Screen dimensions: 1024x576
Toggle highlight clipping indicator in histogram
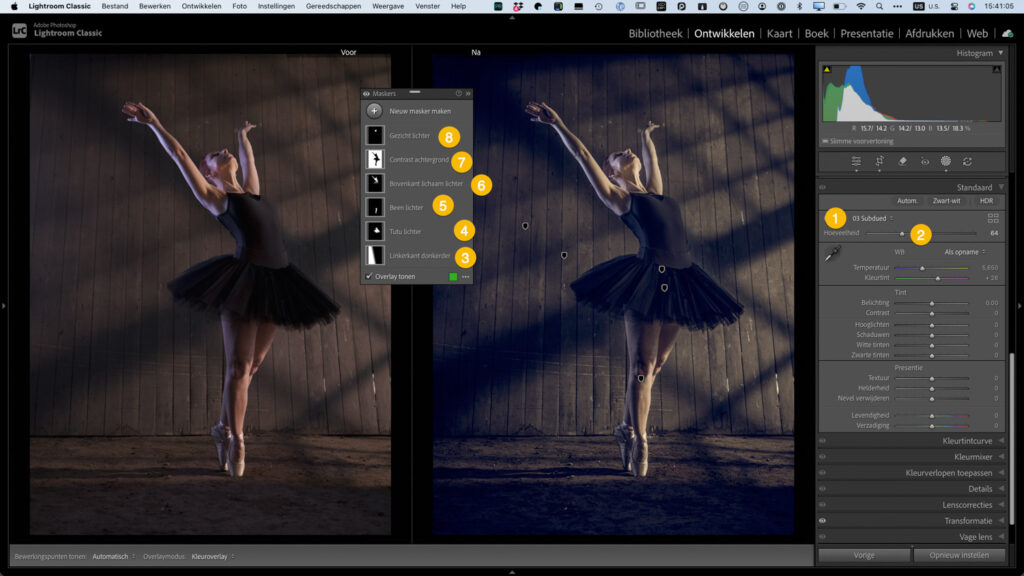997,69
